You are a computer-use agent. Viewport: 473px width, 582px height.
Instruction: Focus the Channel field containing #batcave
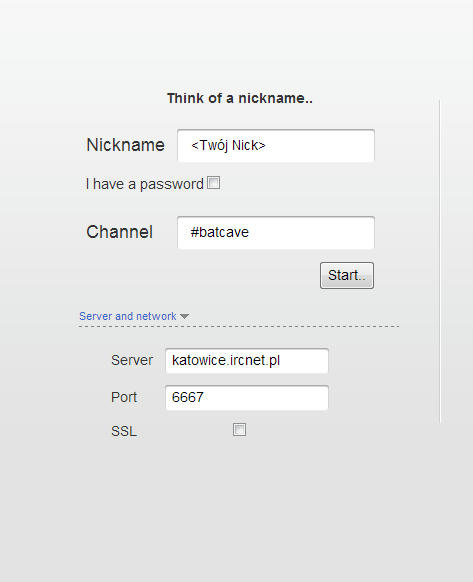(276, 233)
